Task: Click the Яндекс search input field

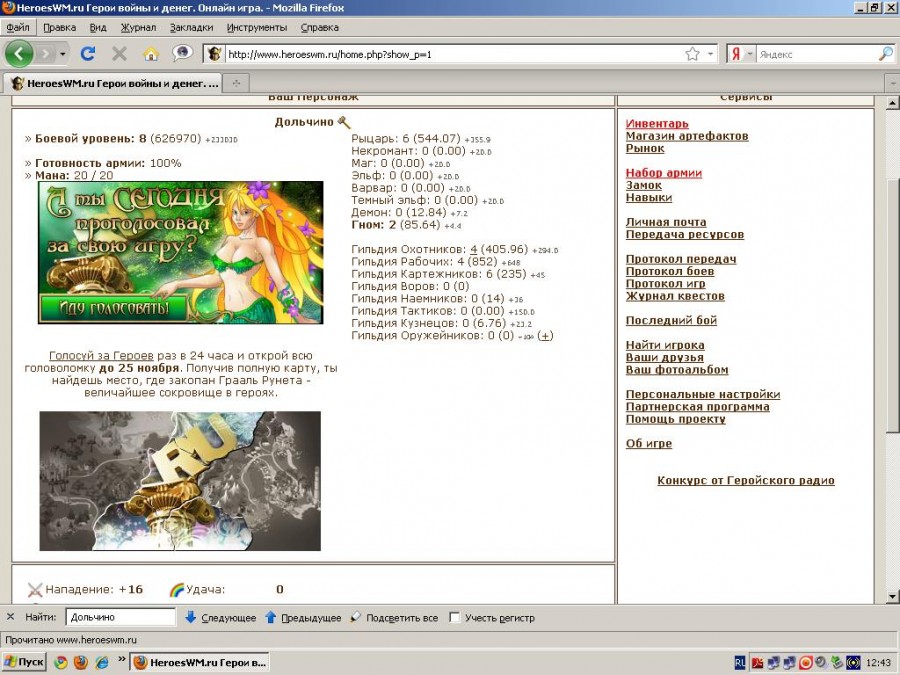Action: click(816, 54)
